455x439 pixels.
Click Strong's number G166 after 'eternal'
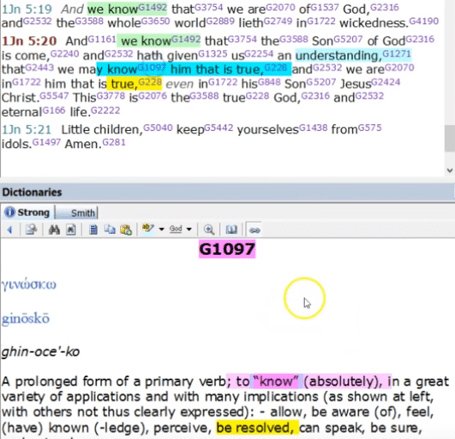[54, 110]
